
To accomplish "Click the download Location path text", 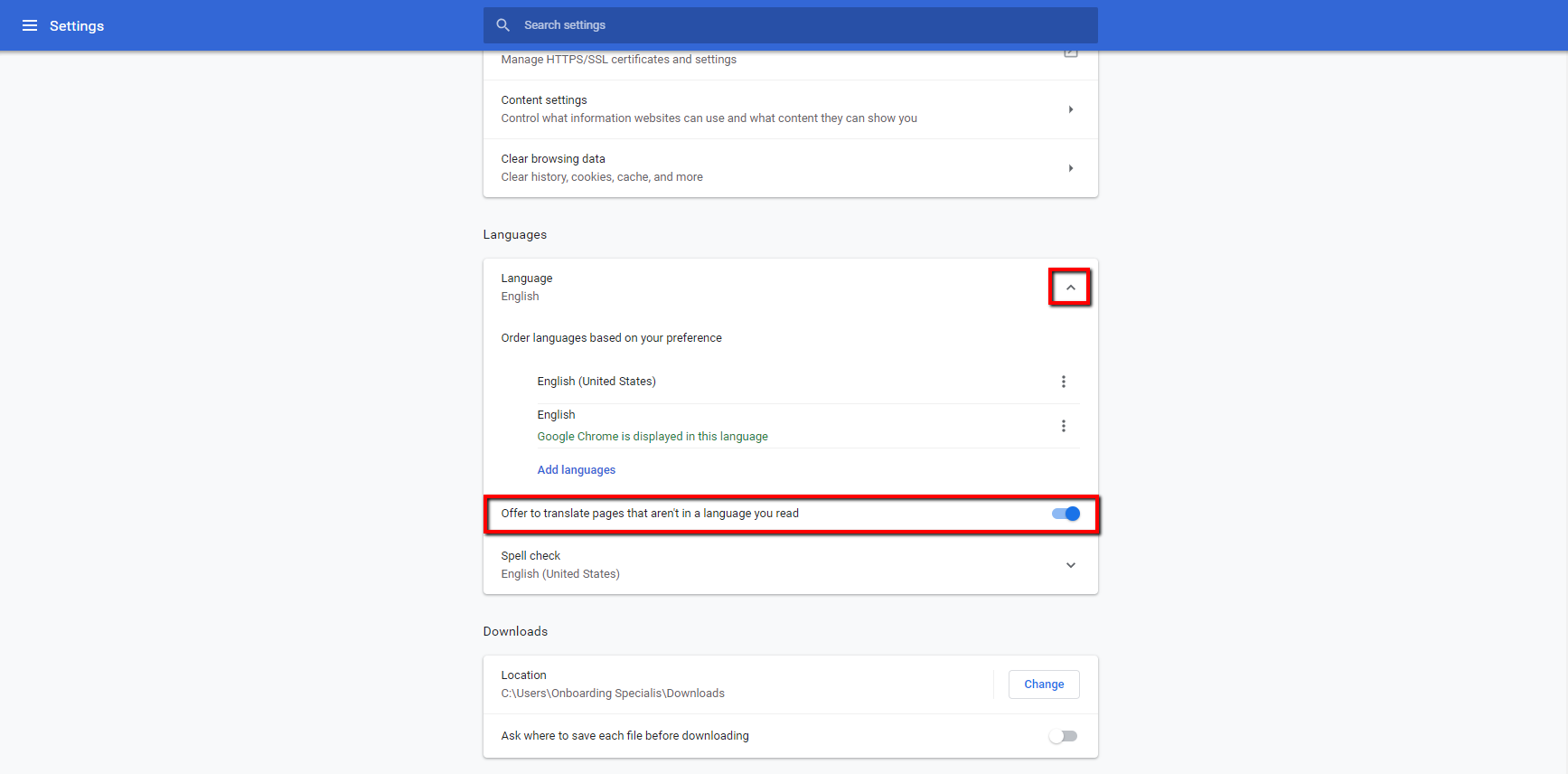I will [x=613, y=694].
